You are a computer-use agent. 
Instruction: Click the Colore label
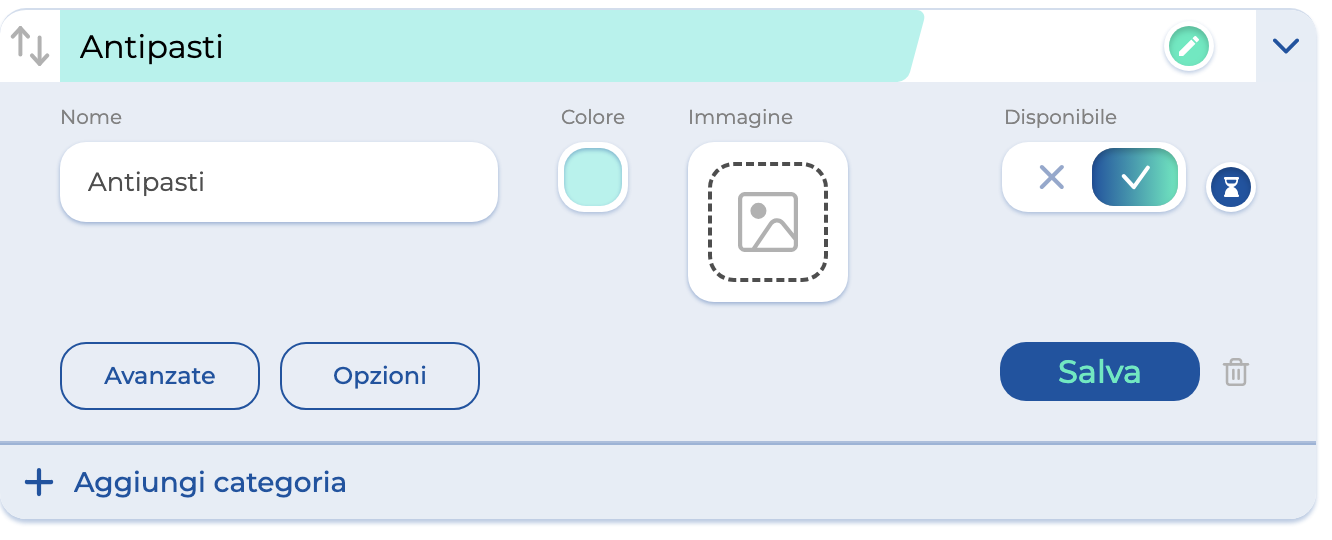(x=593, y=117)
